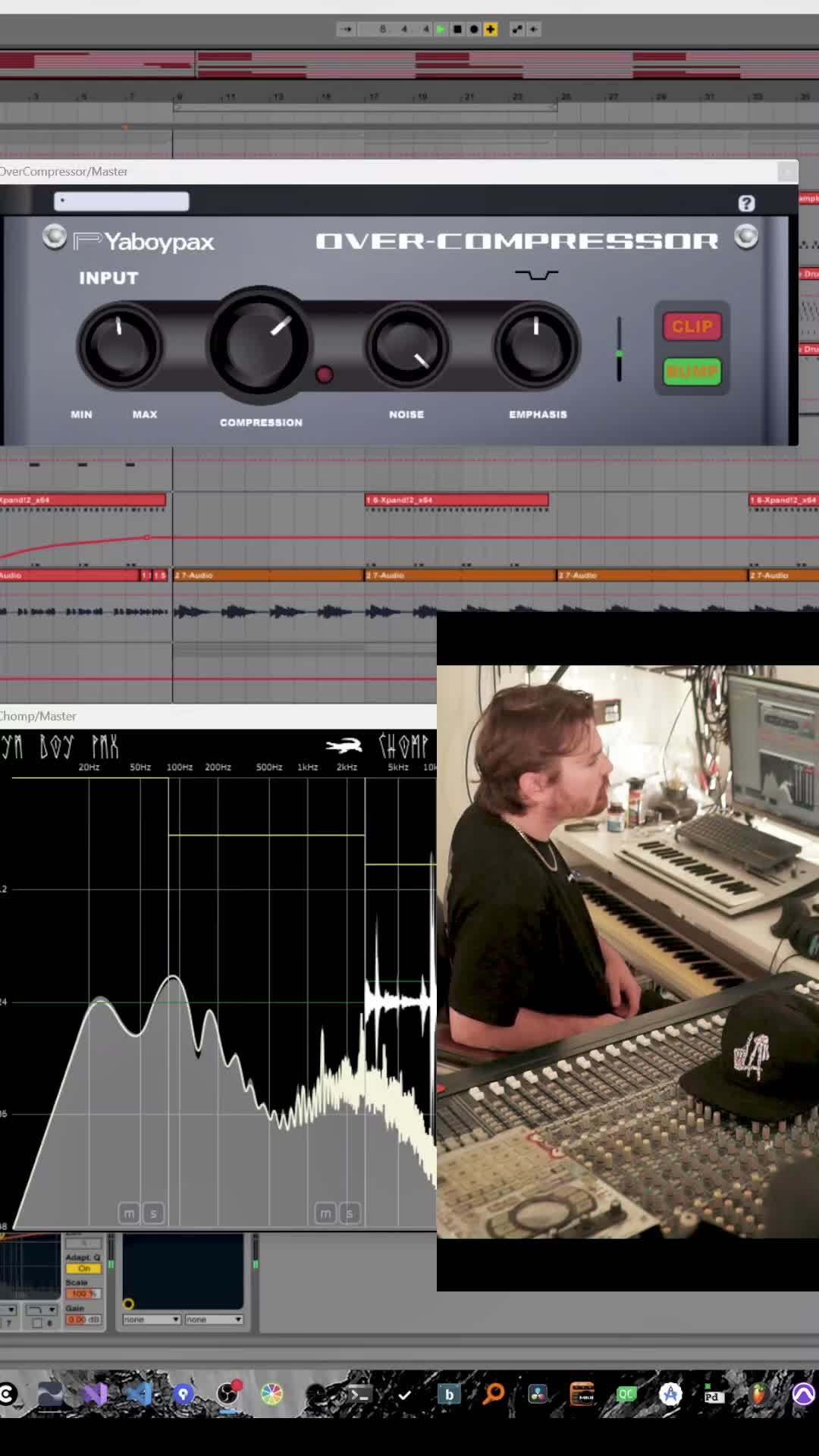Toggle the green BUMP button

point(692,372)
